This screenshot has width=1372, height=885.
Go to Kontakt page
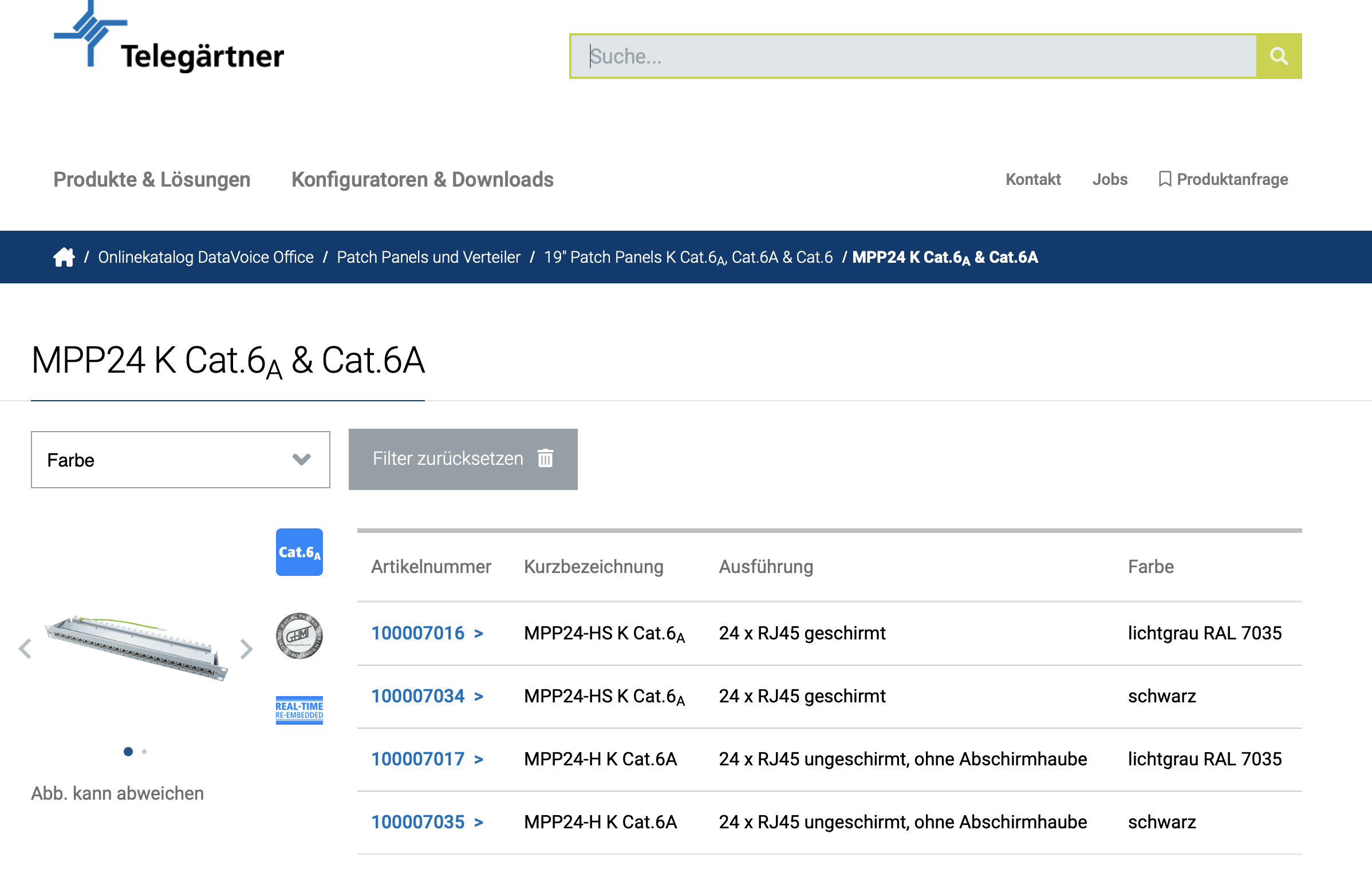(1033, 179)
